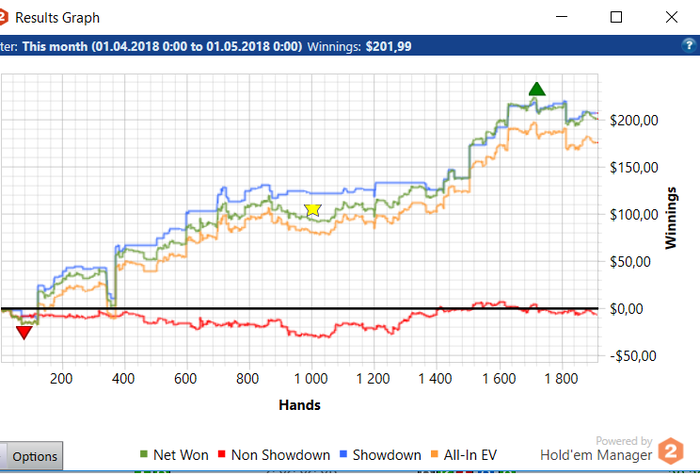Click the red Non Showdown color square
Viewport: 700px width, 475px height.
coord(221,454)
